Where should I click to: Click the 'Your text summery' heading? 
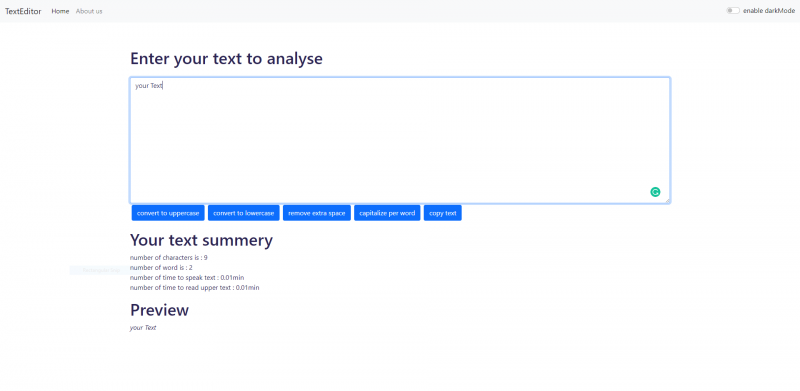tap(202, 240)
